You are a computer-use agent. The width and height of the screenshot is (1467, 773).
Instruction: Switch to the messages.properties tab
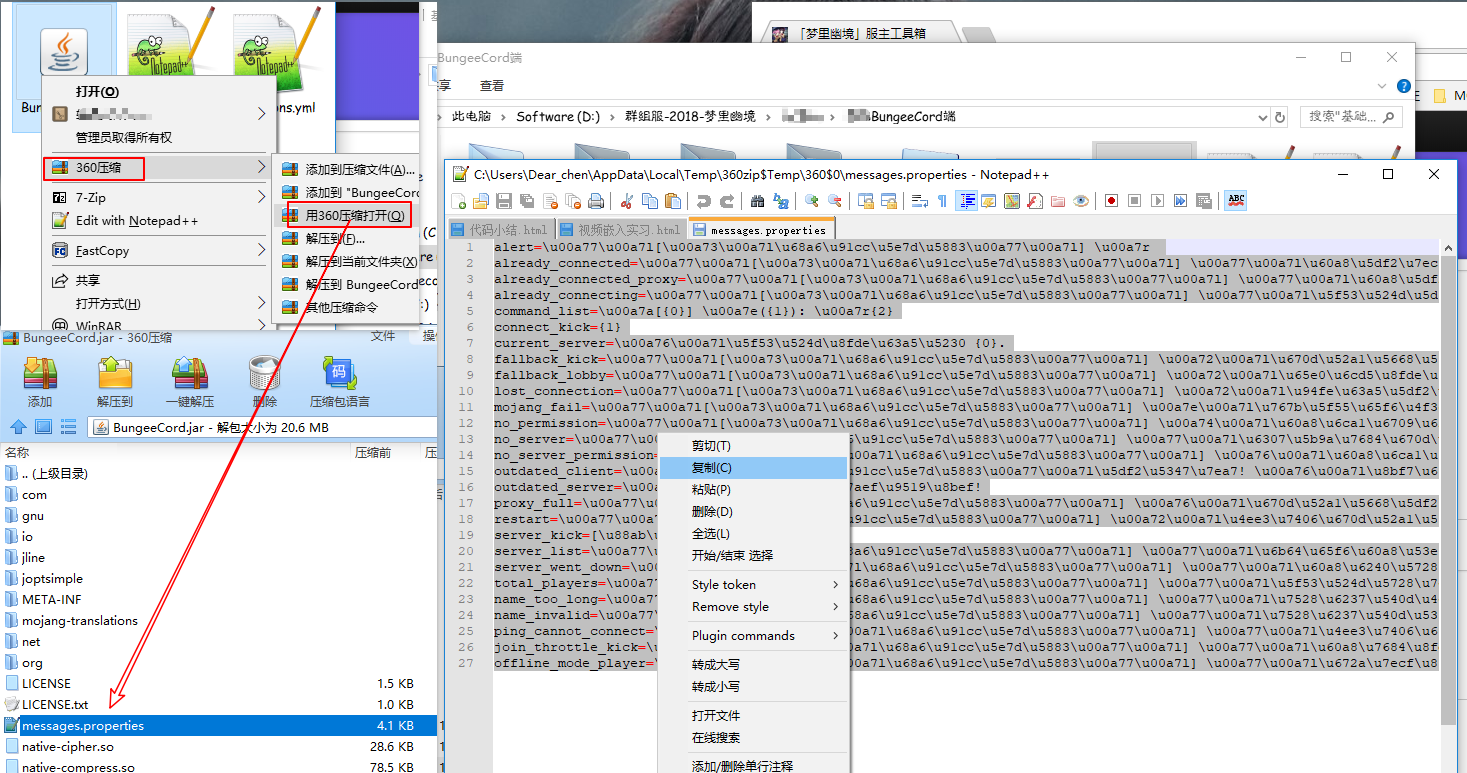[761, 230]
